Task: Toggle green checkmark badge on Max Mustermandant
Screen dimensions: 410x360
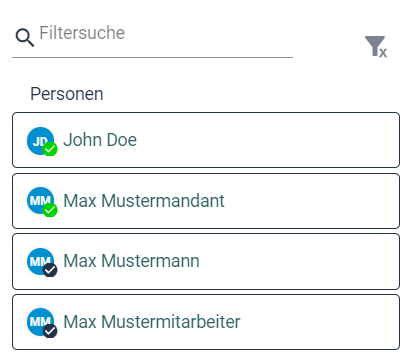Action: tap(50, 210)
